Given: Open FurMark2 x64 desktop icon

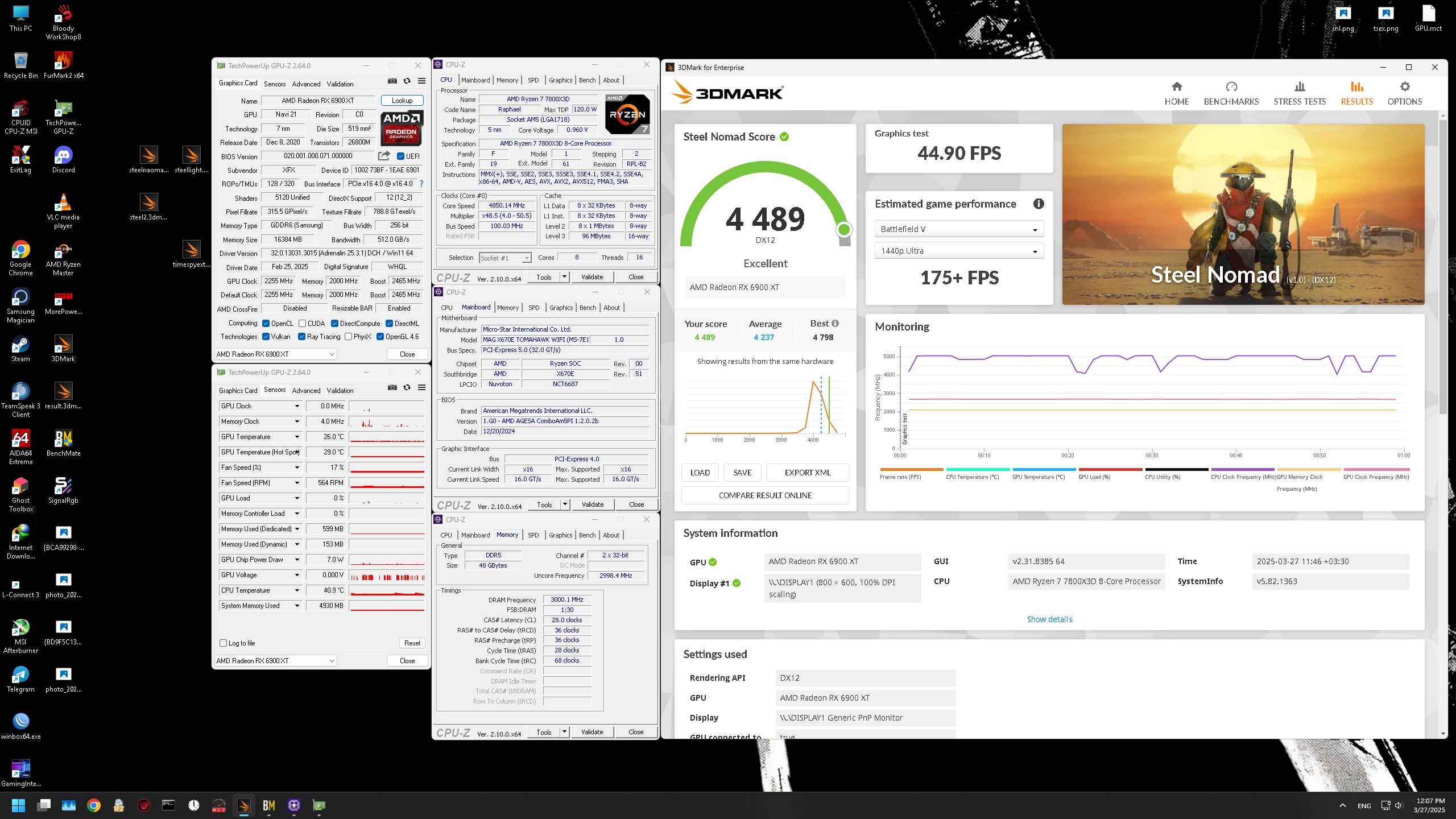Looking at the screenshot, I should [x=63, y=64].
